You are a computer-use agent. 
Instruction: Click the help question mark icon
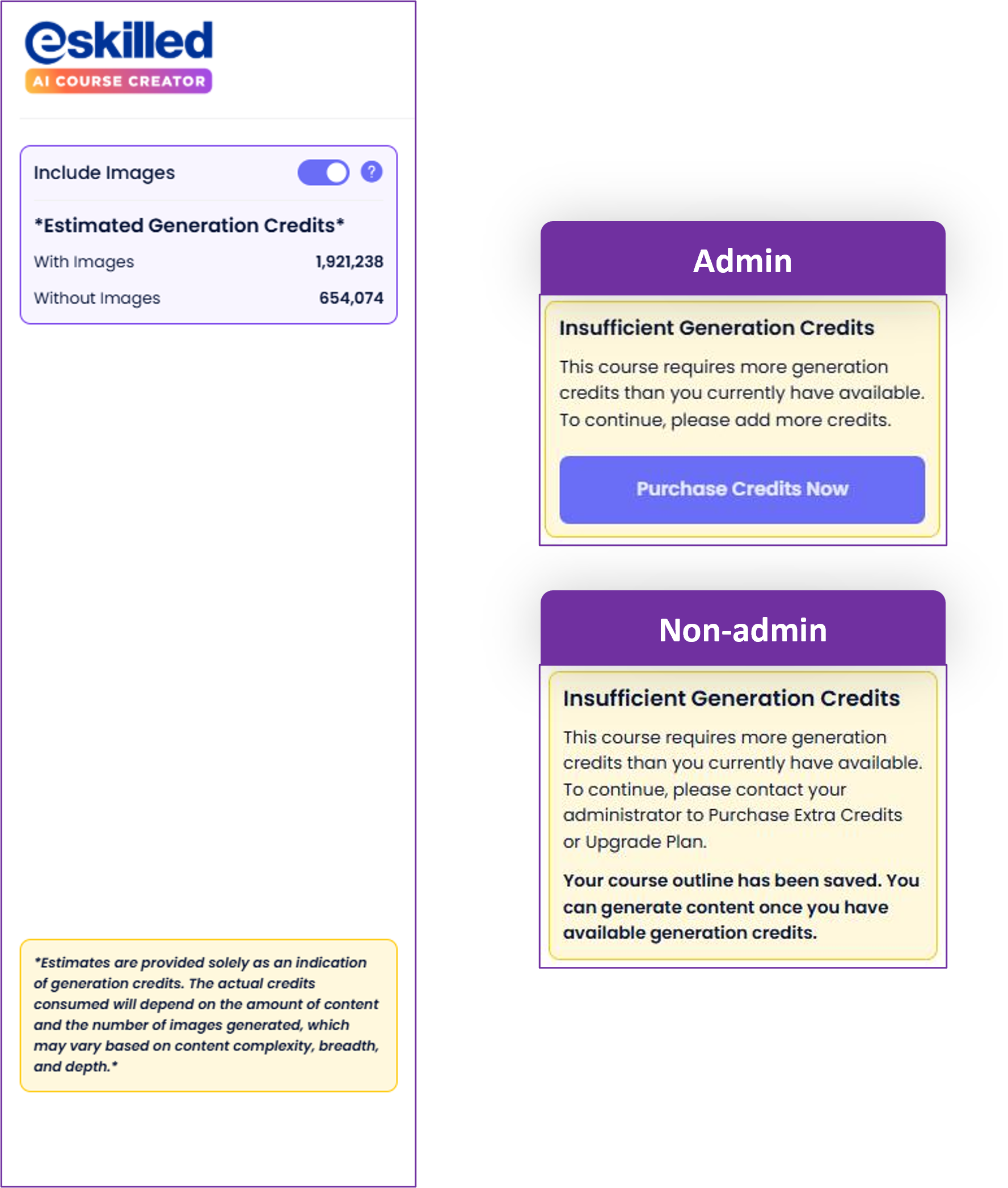[x=372, y=171]
